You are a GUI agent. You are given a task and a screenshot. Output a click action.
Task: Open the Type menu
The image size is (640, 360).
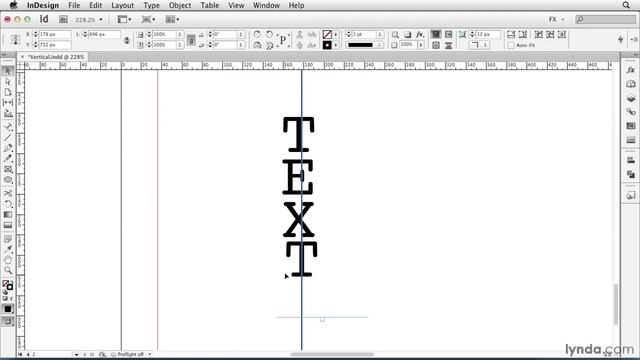[151, 5]
